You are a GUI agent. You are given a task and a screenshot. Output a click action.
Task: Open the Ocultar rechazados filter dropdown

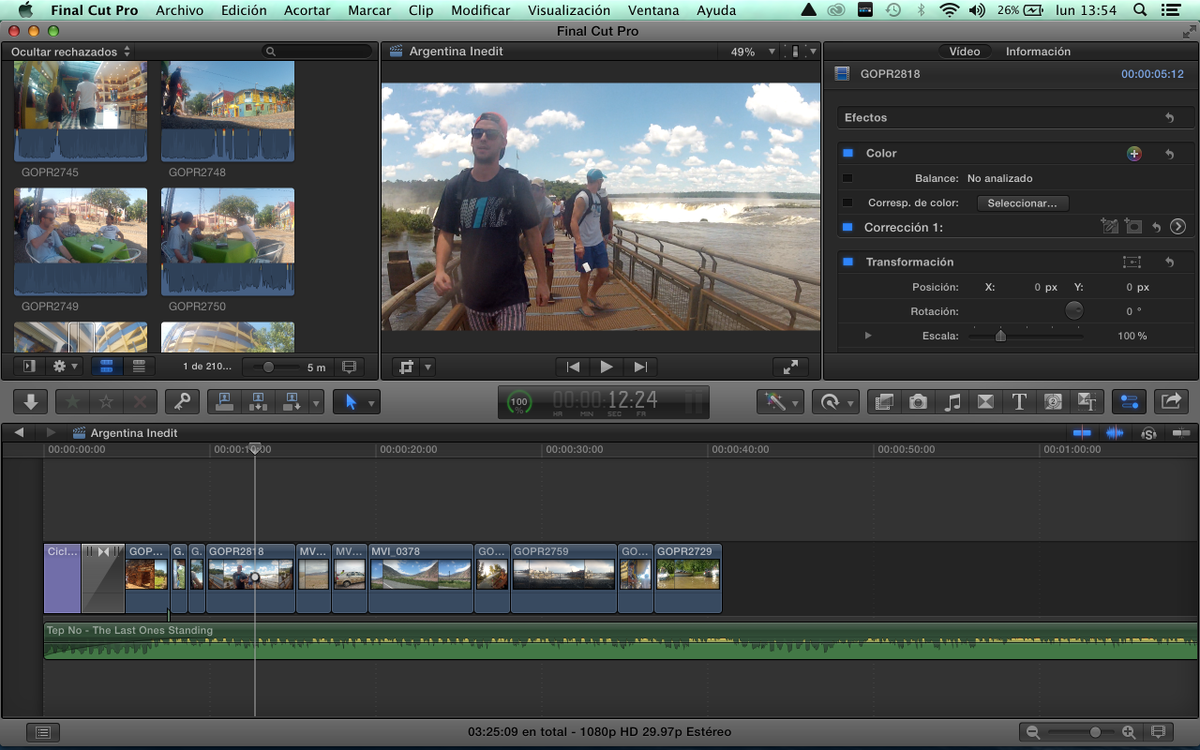[x=71, y=51]
